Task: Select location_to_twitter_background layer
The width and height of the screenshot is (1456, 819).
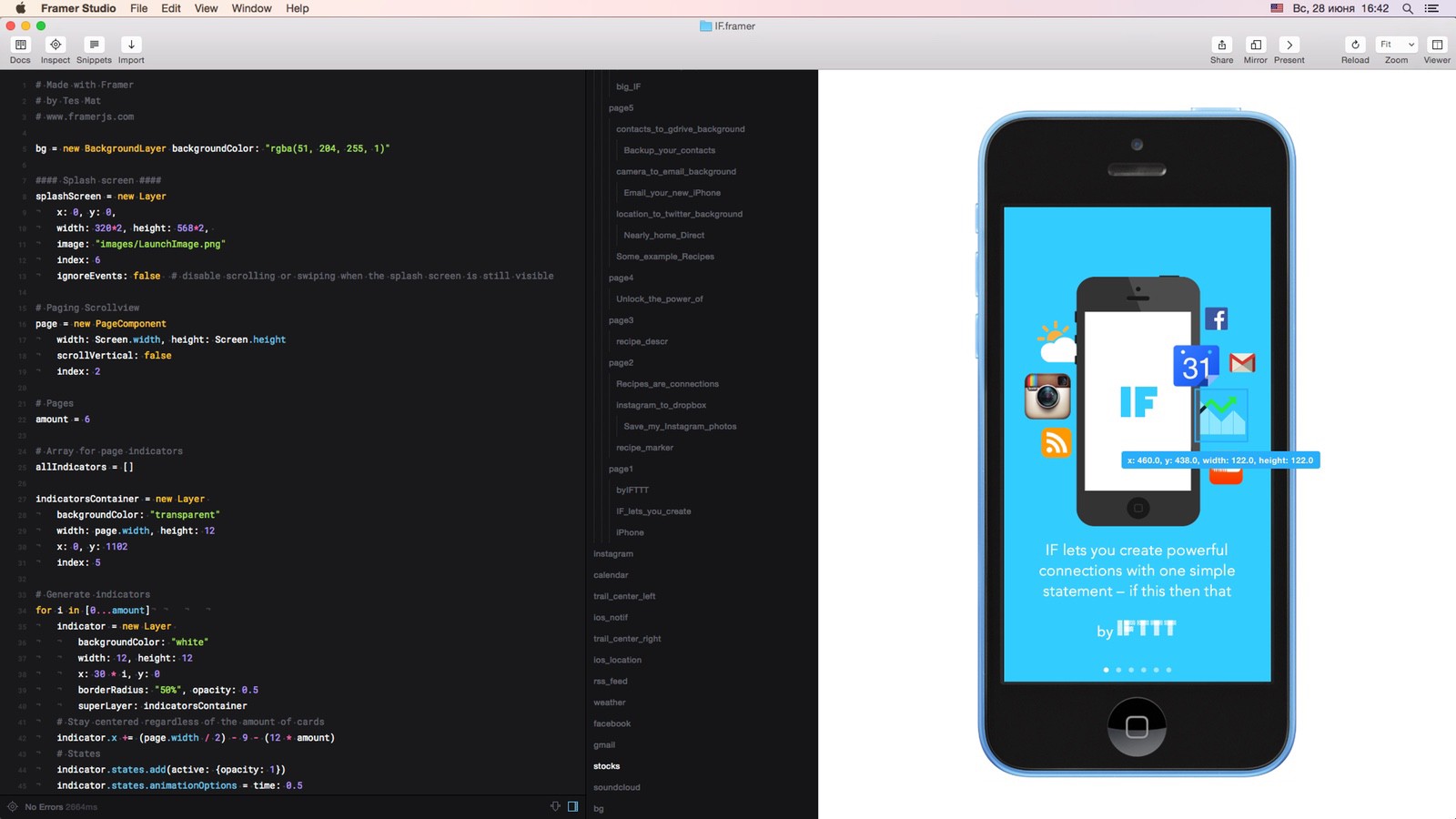Action: pos(679,214)
